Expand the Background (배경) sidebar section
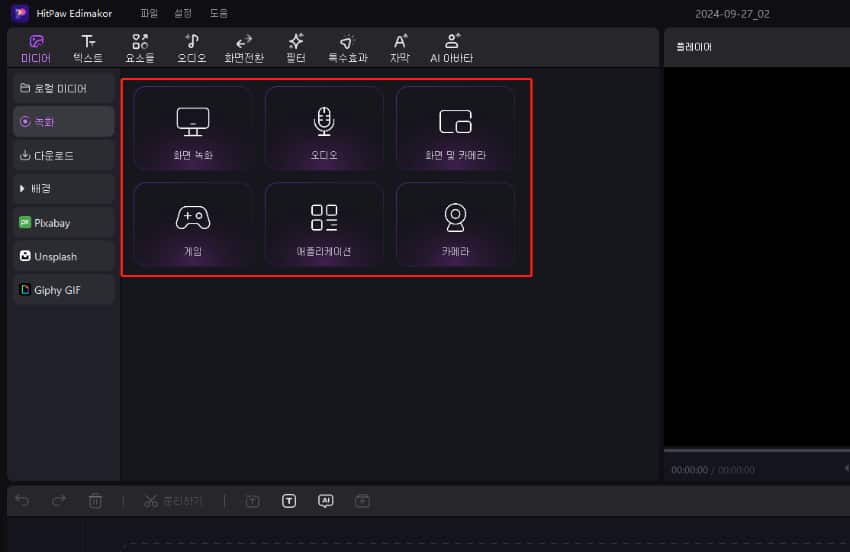 pos(62,188)
